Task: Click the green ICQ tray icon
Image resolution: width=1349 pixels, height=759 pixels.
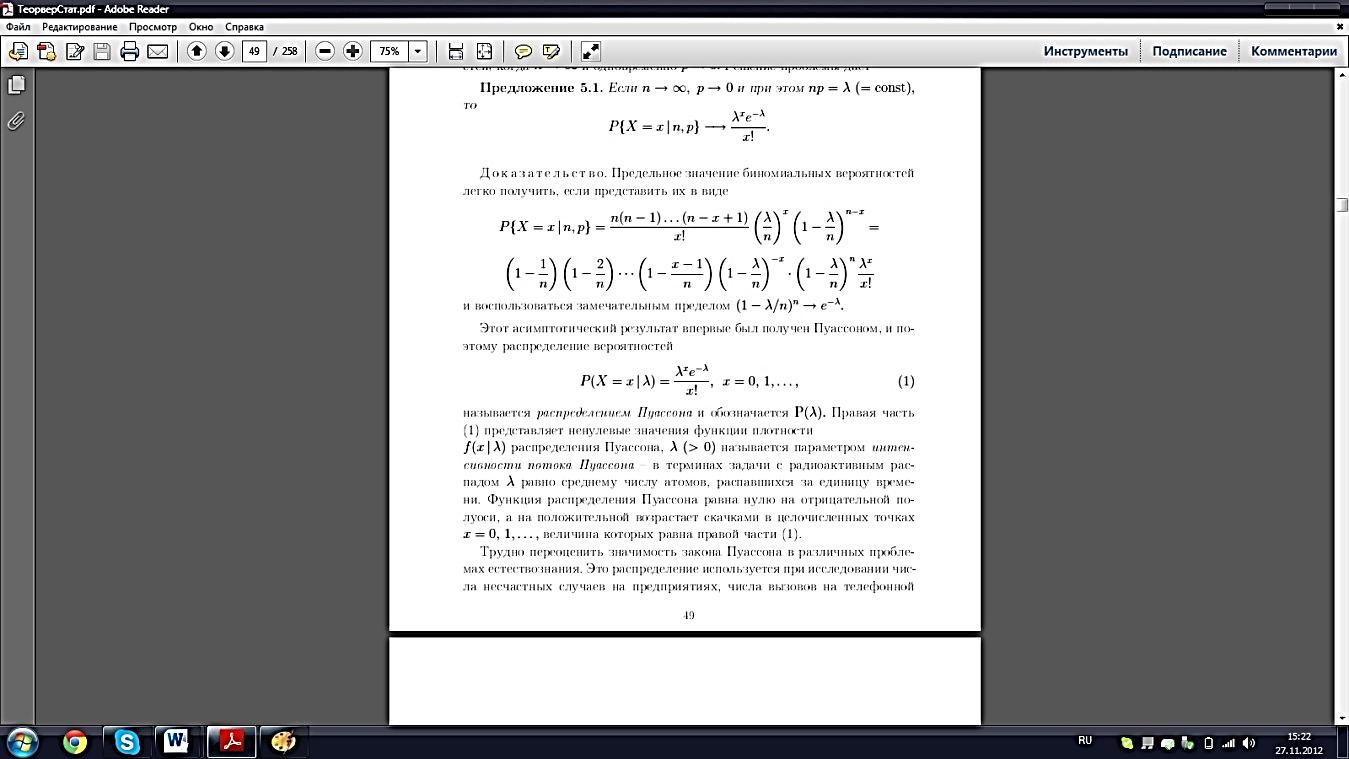Action: click(1127, 743)
